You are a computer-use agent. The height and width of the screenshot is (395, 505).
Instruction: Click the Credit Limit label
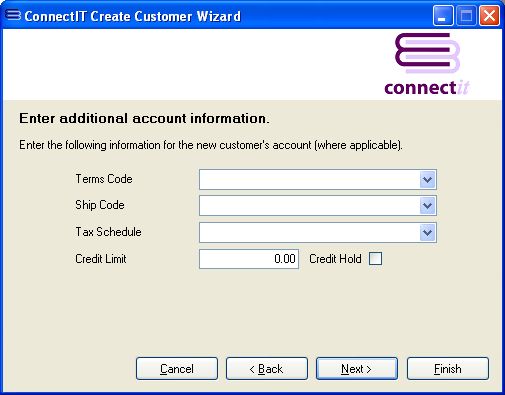point(101,259)
